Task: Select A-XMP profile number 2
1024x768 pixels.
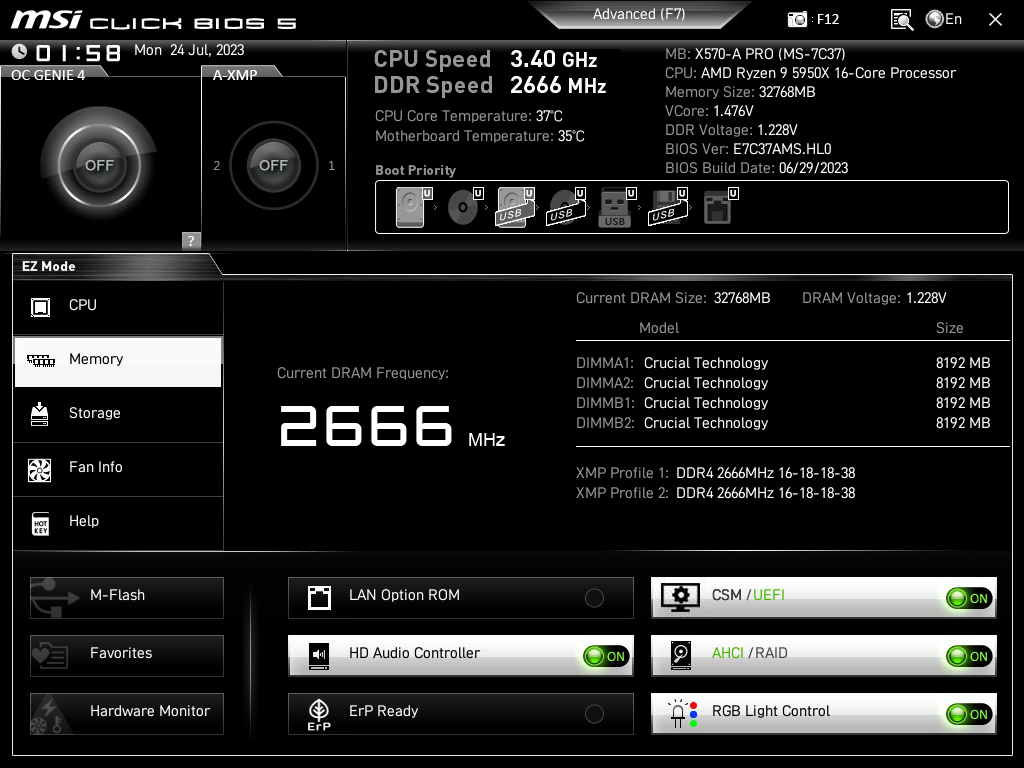Action: click(x=217, y=166)
